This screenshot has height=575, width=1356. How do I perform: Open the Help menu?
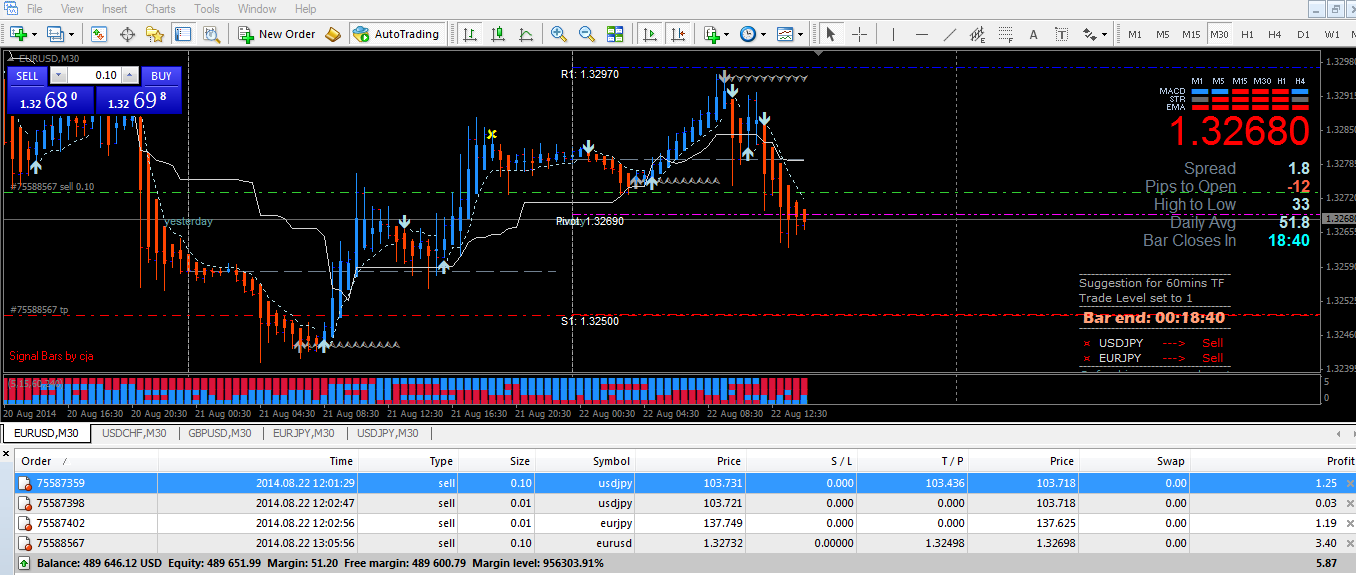pyautogui.click(x=306, y=9)
